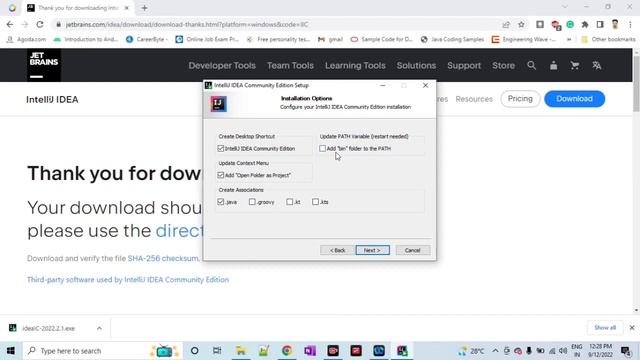Open the gmail bookmark
This screenshot has height=360, width=640.
pyautogui.click(x=330, y=40)
